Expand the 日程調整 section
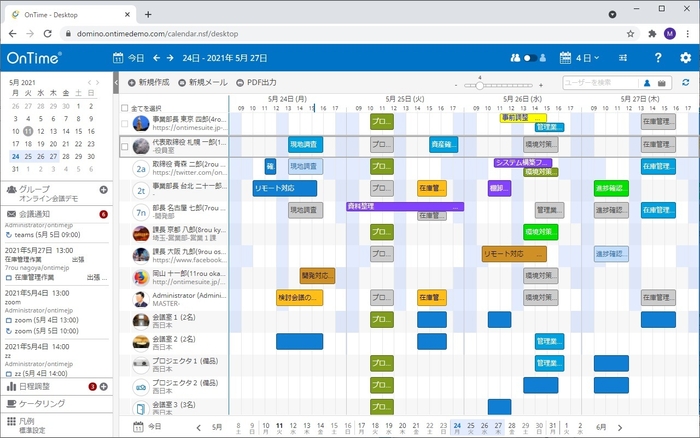Image resolution: width=700 pixels, height=438 pixels. [34, 387]
